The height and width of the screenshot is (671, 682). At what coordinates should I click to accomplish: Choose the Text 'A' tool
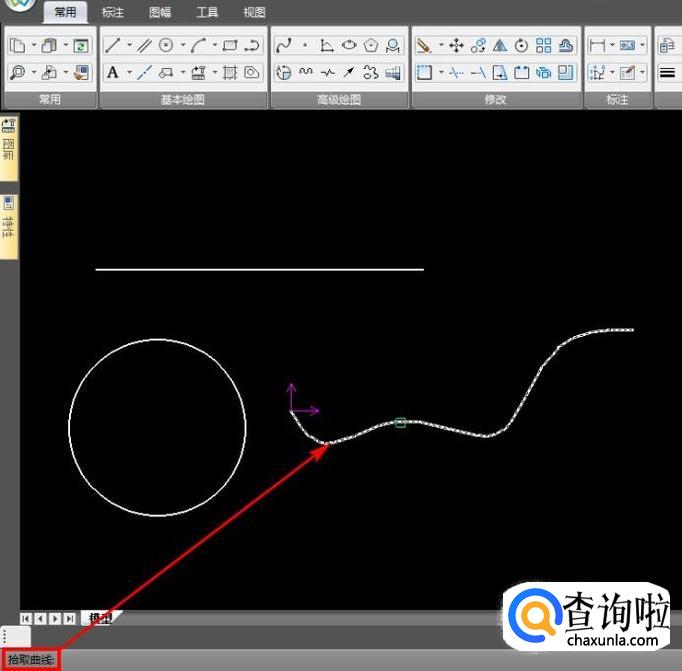[113, 72]
